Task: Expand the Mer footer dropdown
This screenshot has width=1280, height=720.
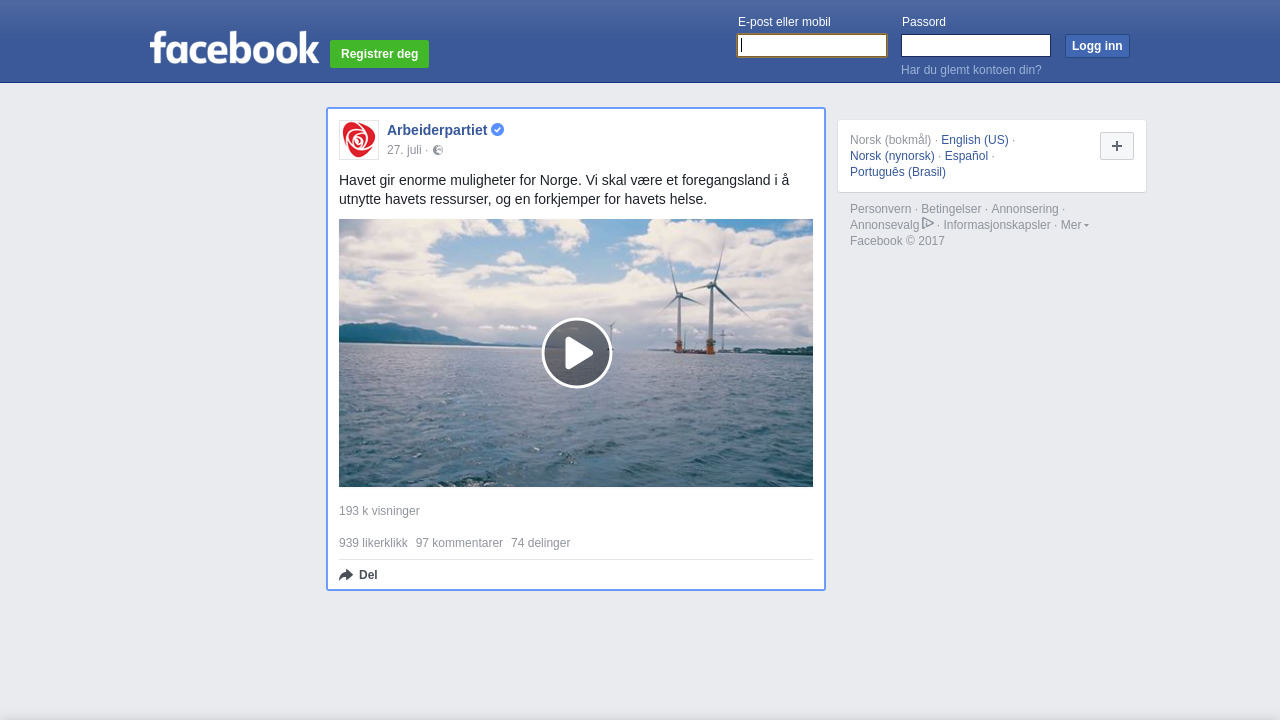Action: [x=1074, y=225]
